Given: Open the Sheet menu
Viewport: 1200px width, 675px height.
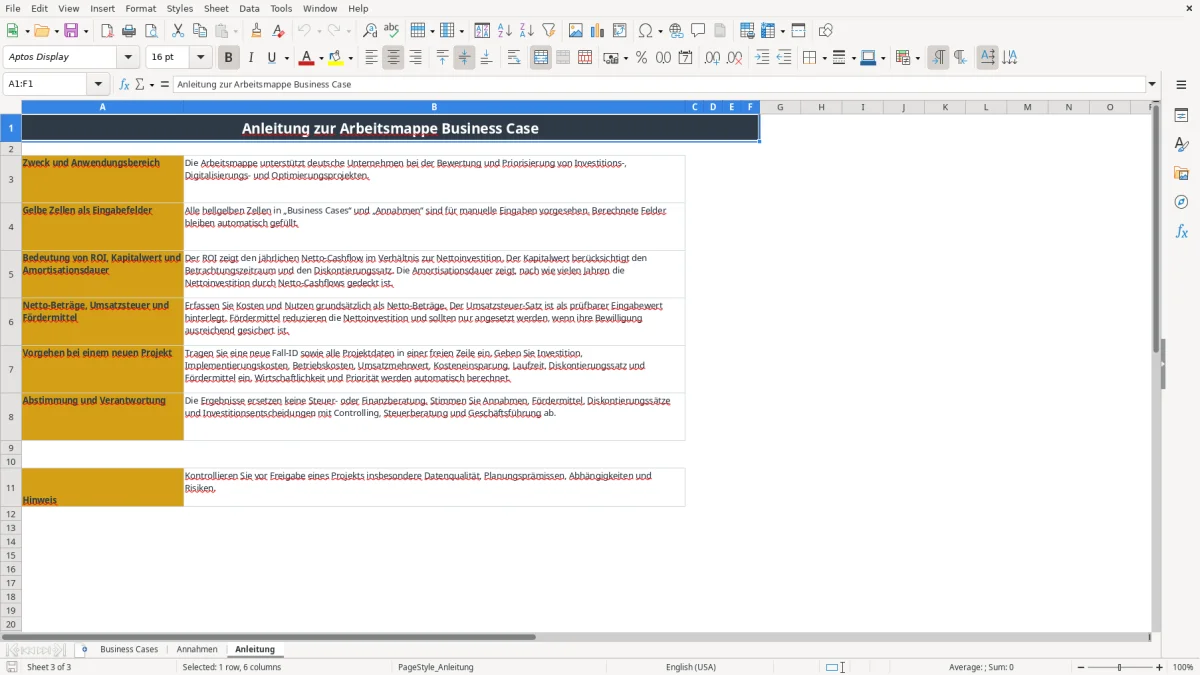Looking at the screenshot, I should tap(216, 8).
